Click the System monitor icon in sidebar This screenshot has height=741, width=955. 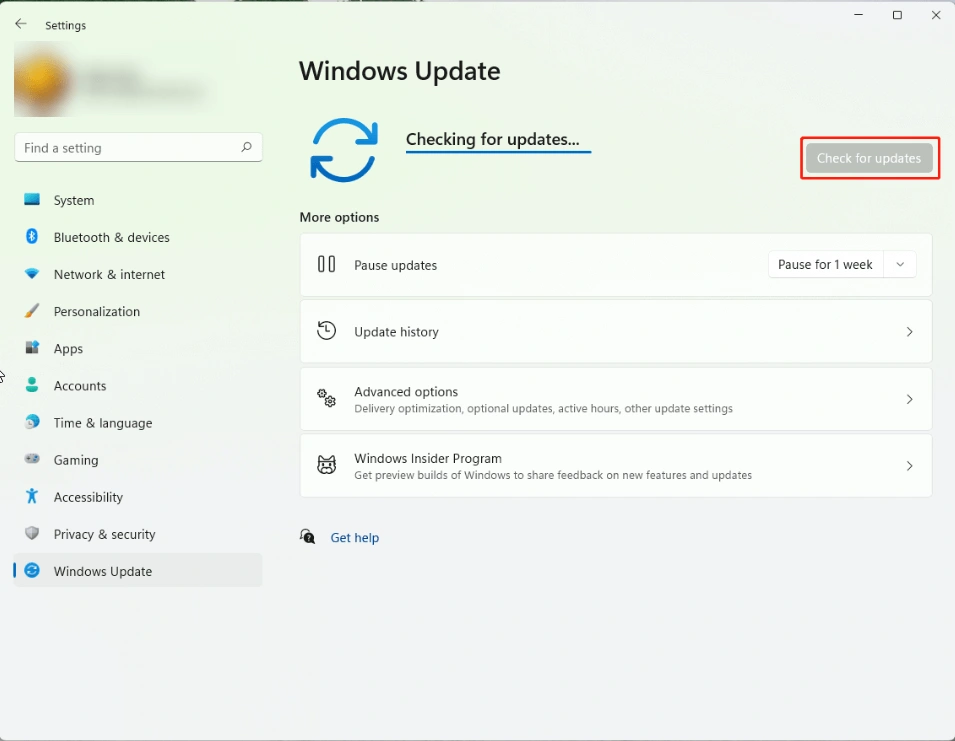[x=32, y=200]
